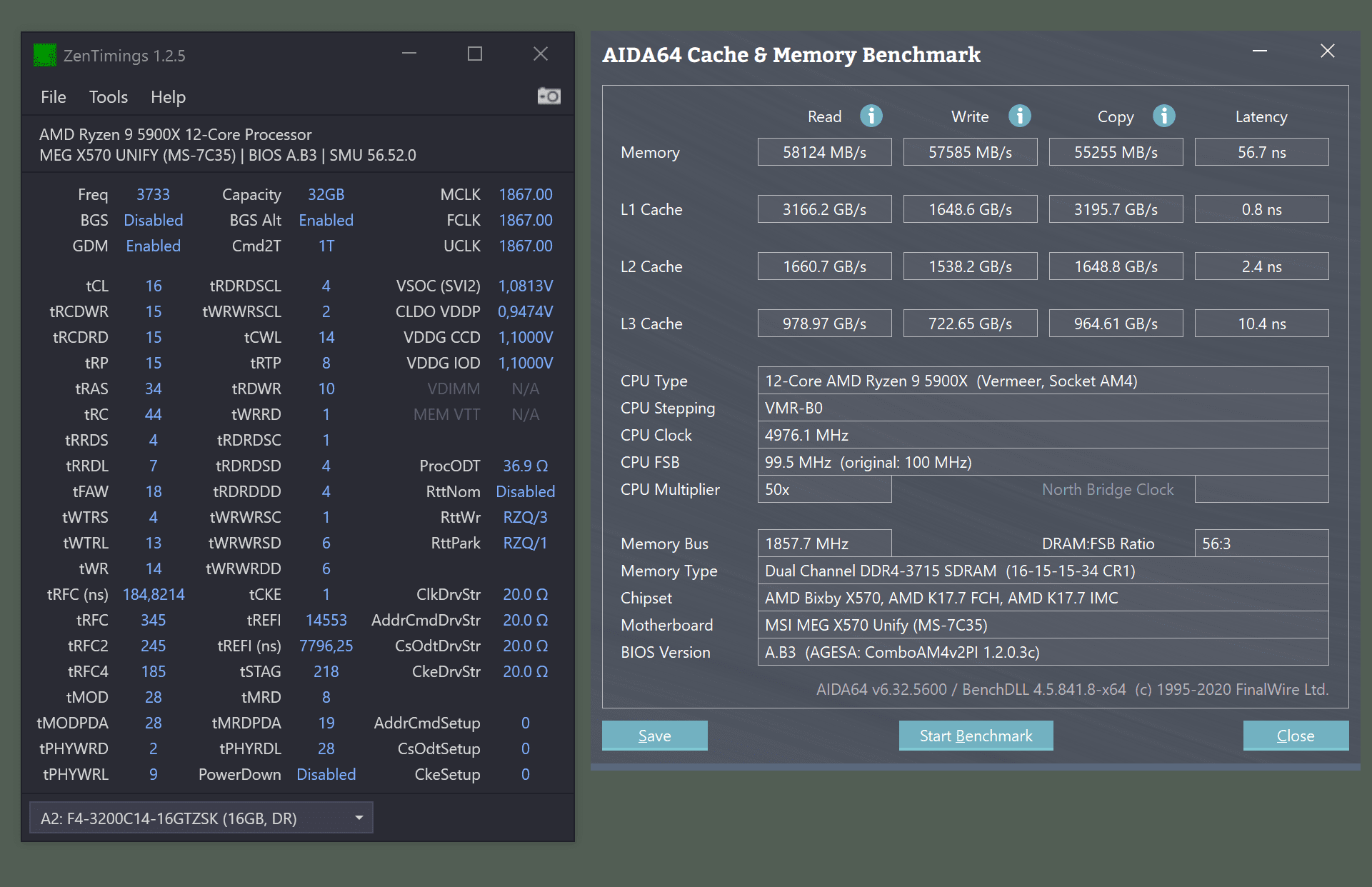Start Benchmark in AIDA64

[x=976, y=736]
